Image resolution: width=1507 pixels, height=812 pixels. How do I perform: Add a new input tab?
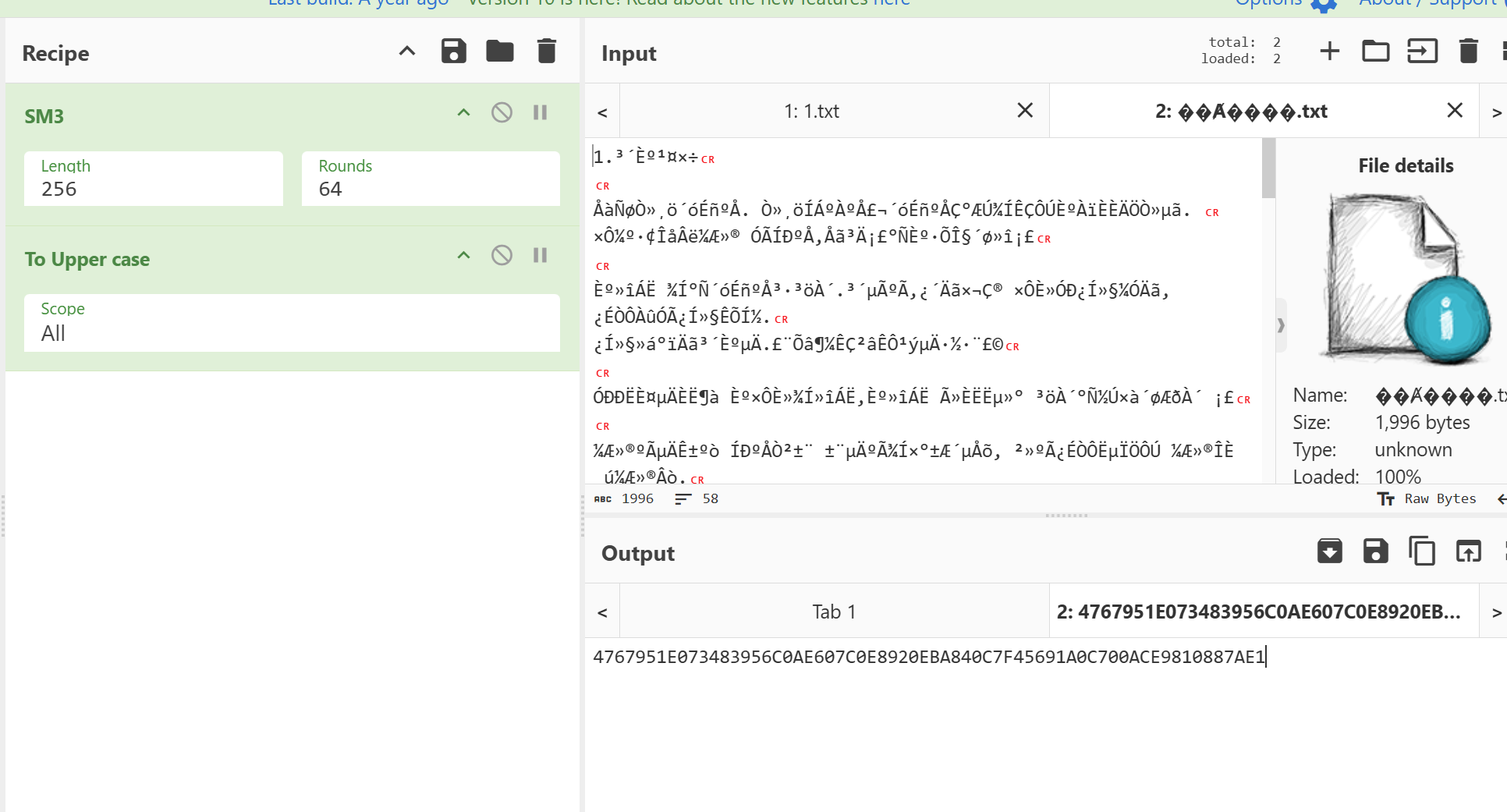[1330, 51]
